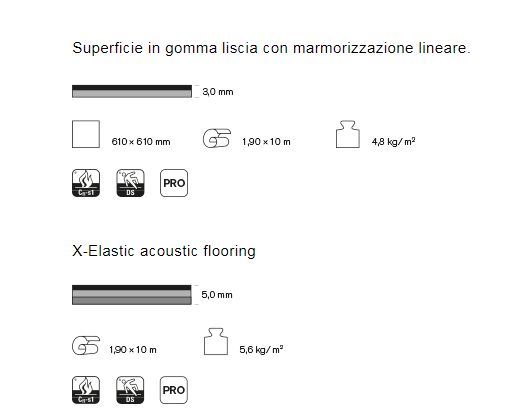
Task: Click the weight icon for 5,6 kg/m²
Action: coord(216,341)
